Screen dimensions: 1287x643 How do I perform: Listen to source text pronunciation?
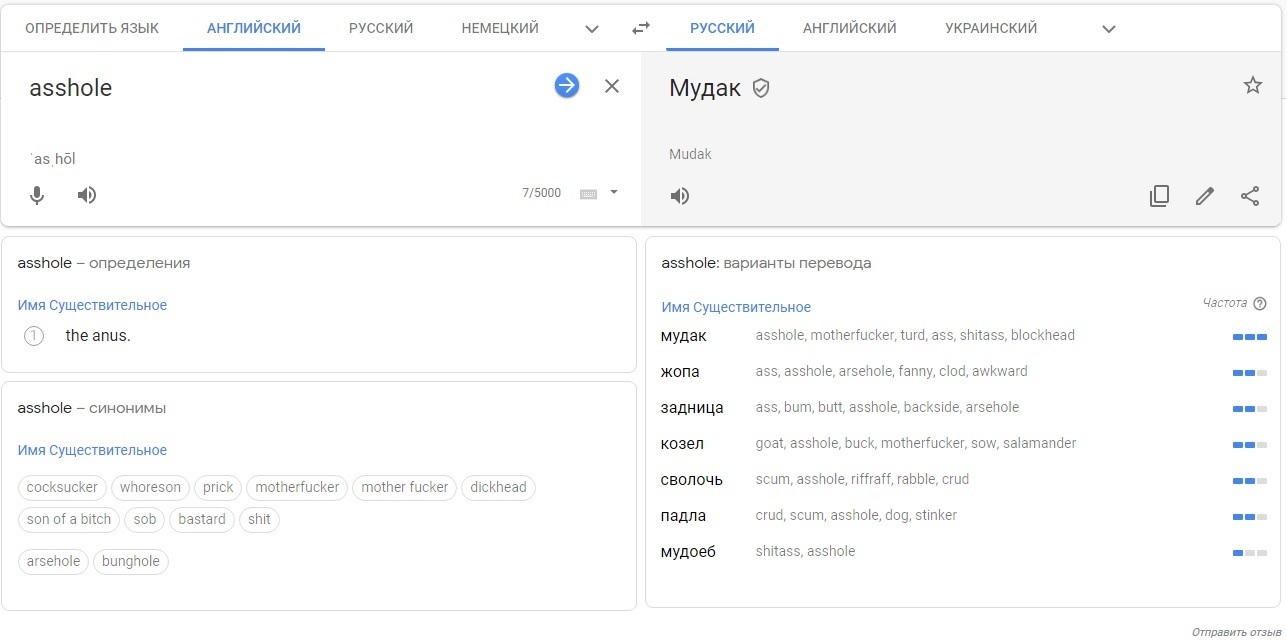click(x=87, y=195)
